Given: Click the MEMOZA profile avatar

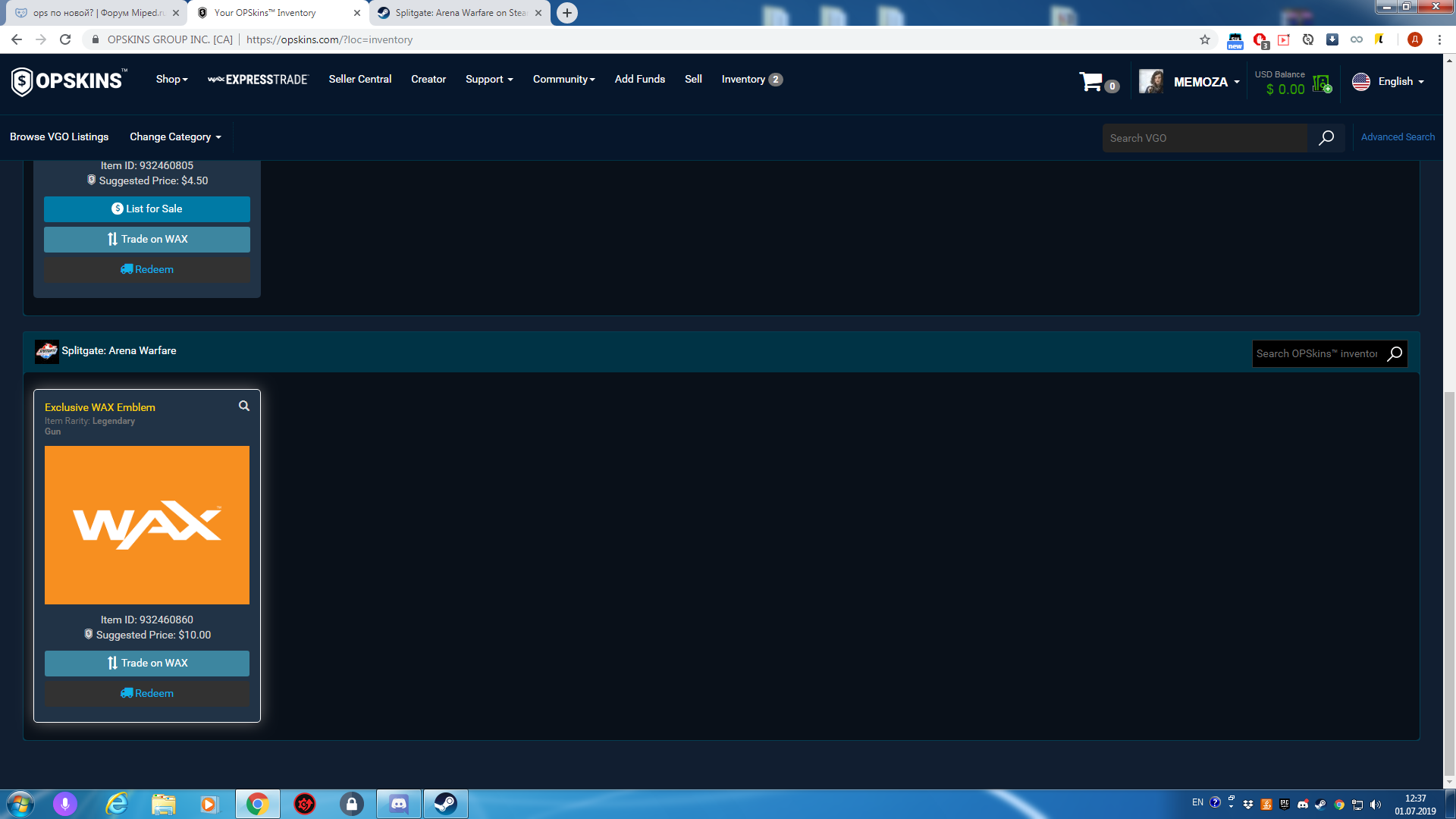Looking at the screenshot, I should (x=1151, y=81).
